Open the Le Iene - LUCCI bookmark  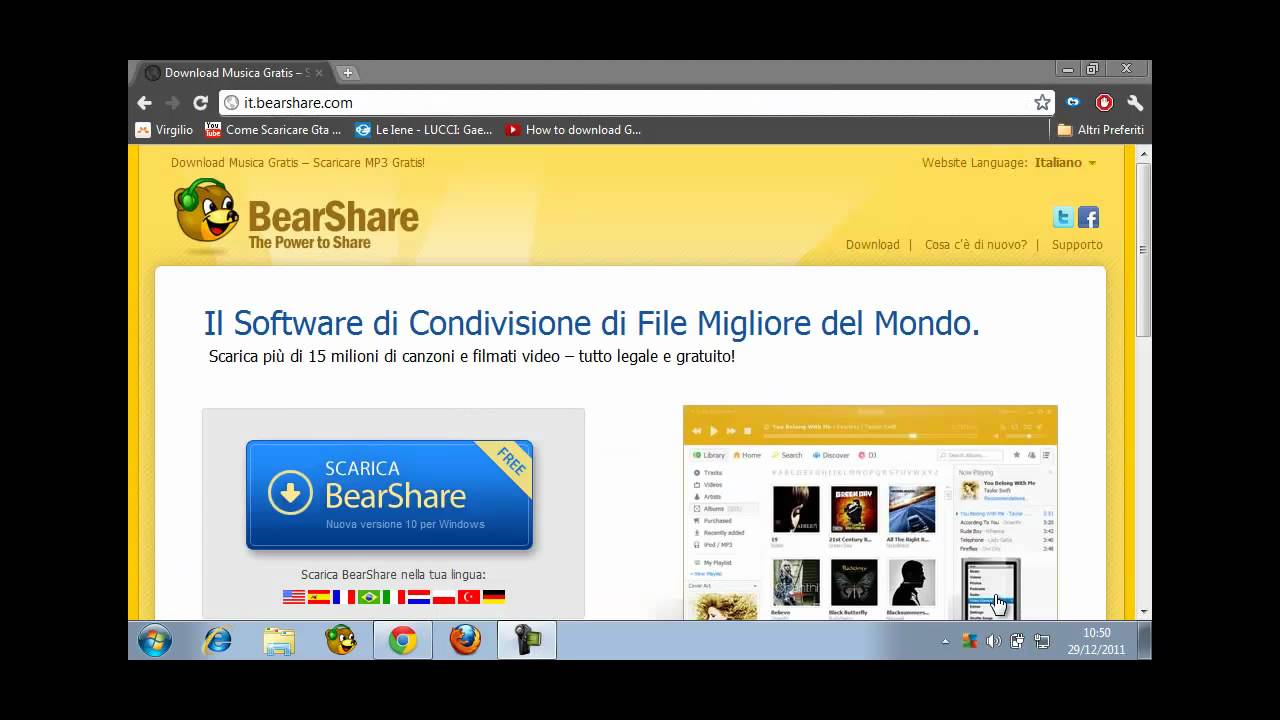[423, 130]
